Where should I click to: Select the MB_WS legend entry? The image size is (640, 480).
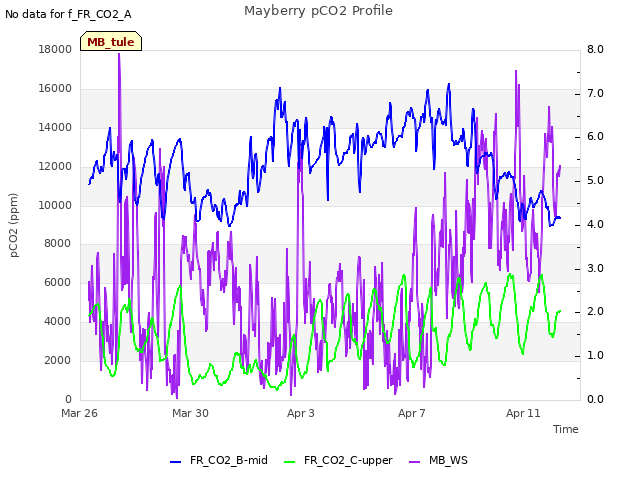click(x=438, y=460)
